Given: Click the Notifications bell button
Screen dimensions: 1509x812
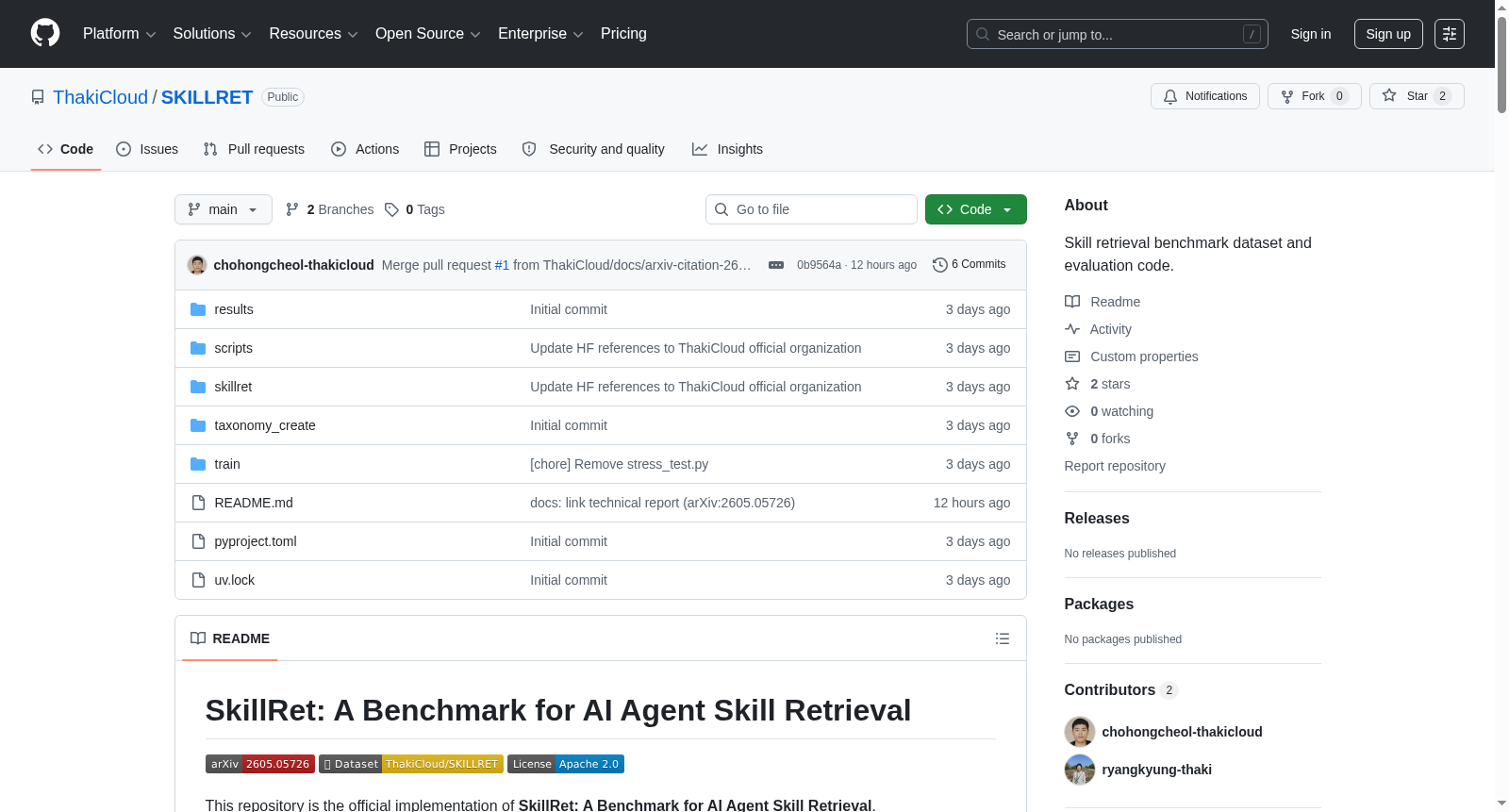Looking at the screenshot, I should point(1205,96).
